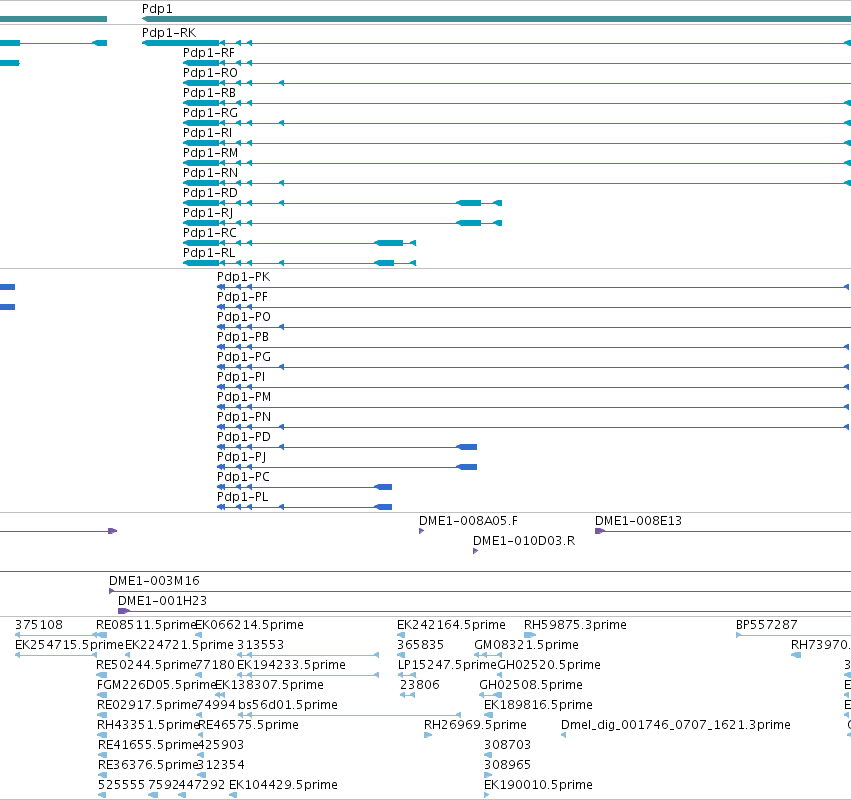Screen dimensions: 851x800
Task: Click the Pdp1-PL protein label
Action: tap(243, 497)
